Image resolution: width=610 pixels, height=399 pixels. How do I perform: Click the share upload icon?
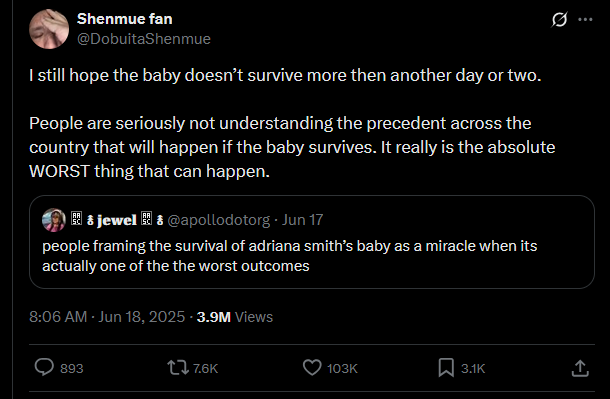[580, 368]
